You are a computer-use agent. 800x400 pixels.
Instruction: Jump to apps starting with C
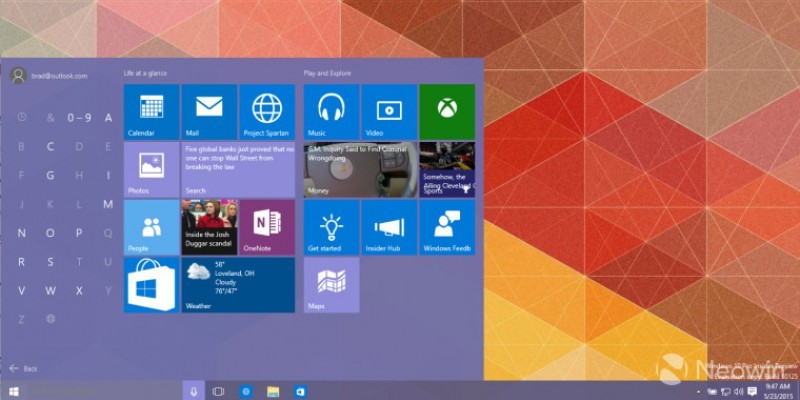(51, 147)
